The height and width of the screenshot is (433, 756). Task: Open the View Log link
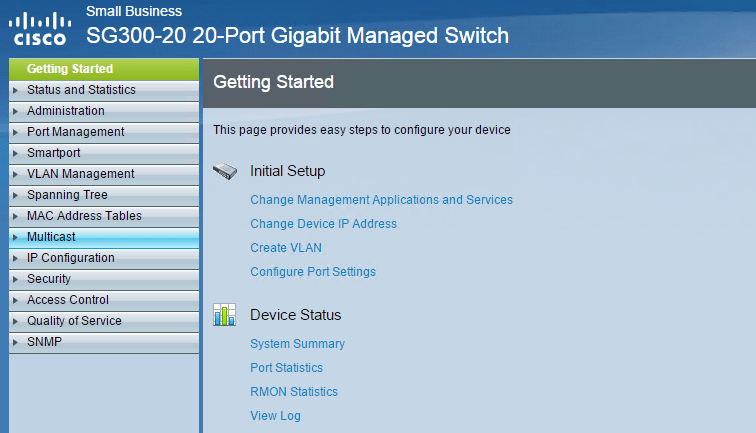275,416
